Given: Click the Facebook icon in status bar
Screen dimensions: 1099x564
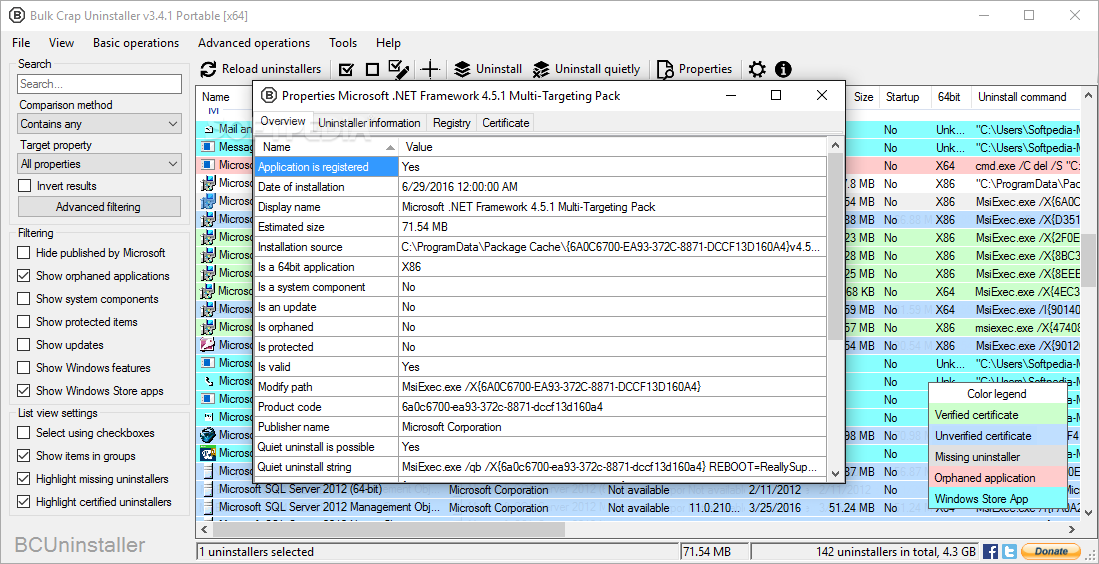Looking at the screenshot, I should click(990, 551).
